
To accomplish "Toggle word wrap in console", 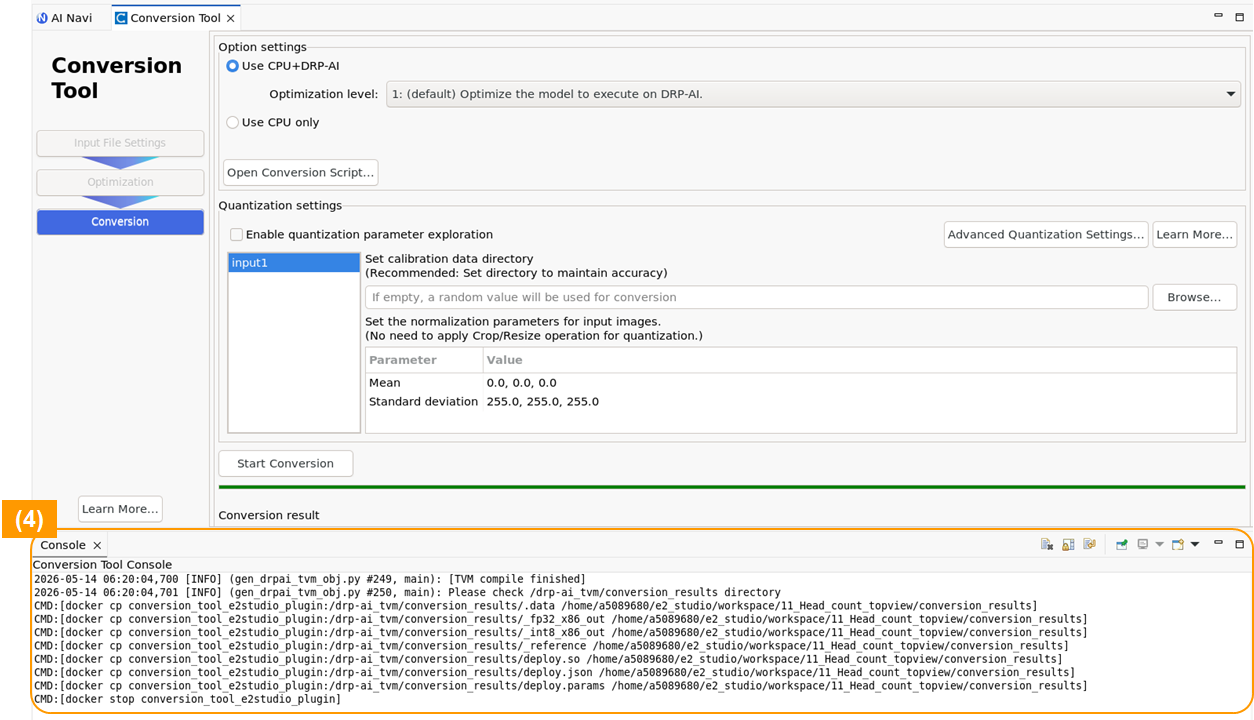I will coord(1090,544).
